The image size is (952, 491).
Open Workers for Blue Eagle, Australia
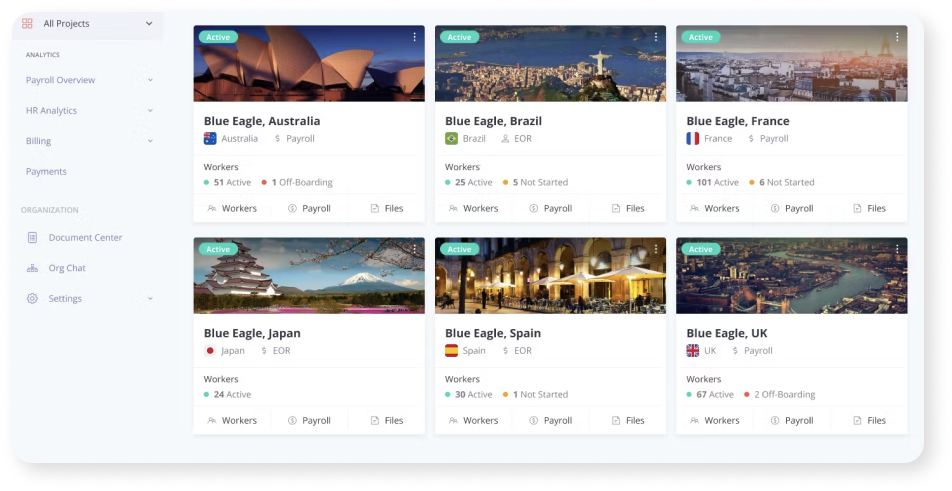(x=232, y=209)
